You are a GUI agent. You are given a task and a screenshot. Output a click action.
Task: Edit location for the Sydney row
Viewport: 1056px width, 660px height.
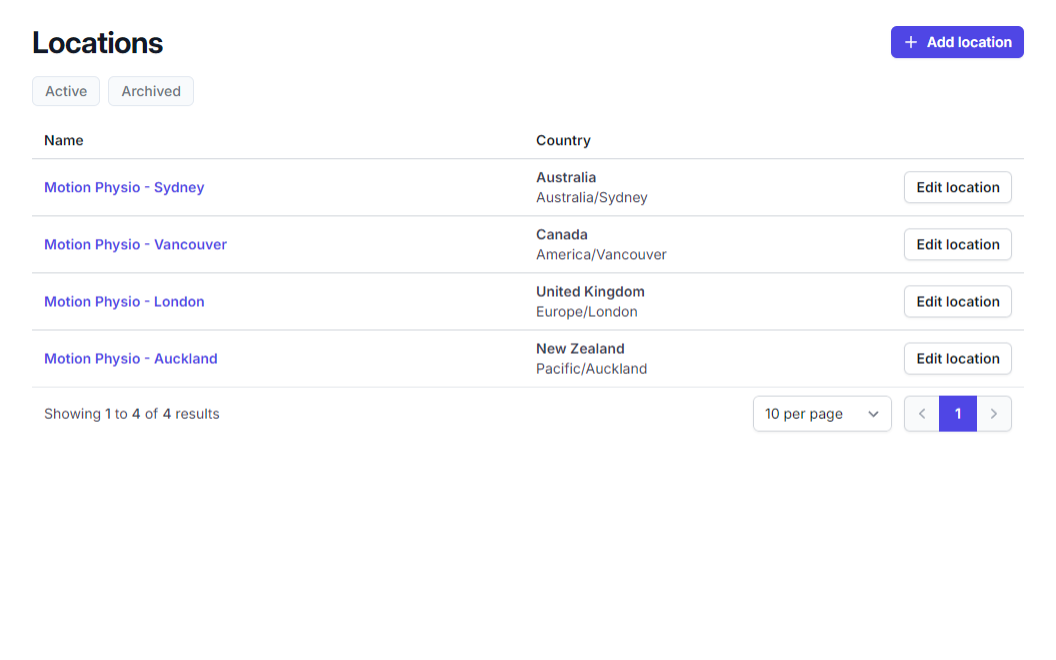tap(957, 187)
